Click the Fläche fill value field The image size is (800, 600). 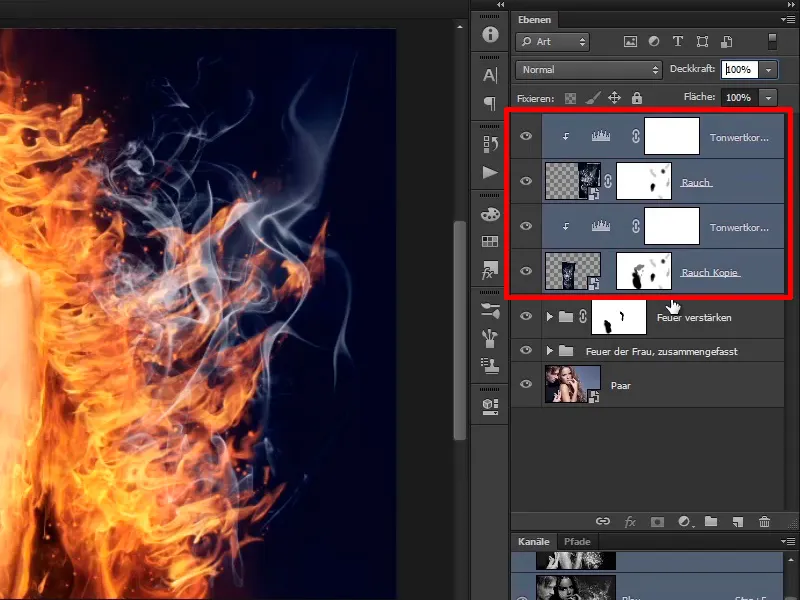tap(740, 97)
